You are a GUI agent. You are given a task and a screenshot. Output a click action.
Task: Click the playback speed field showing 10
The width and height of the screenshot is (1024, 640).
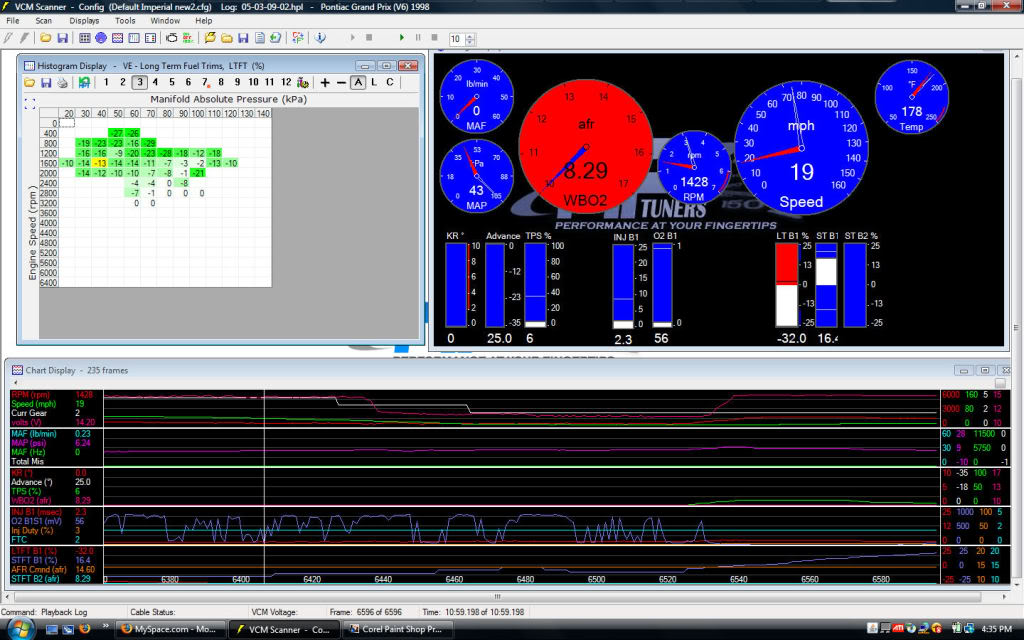[456, 39]
